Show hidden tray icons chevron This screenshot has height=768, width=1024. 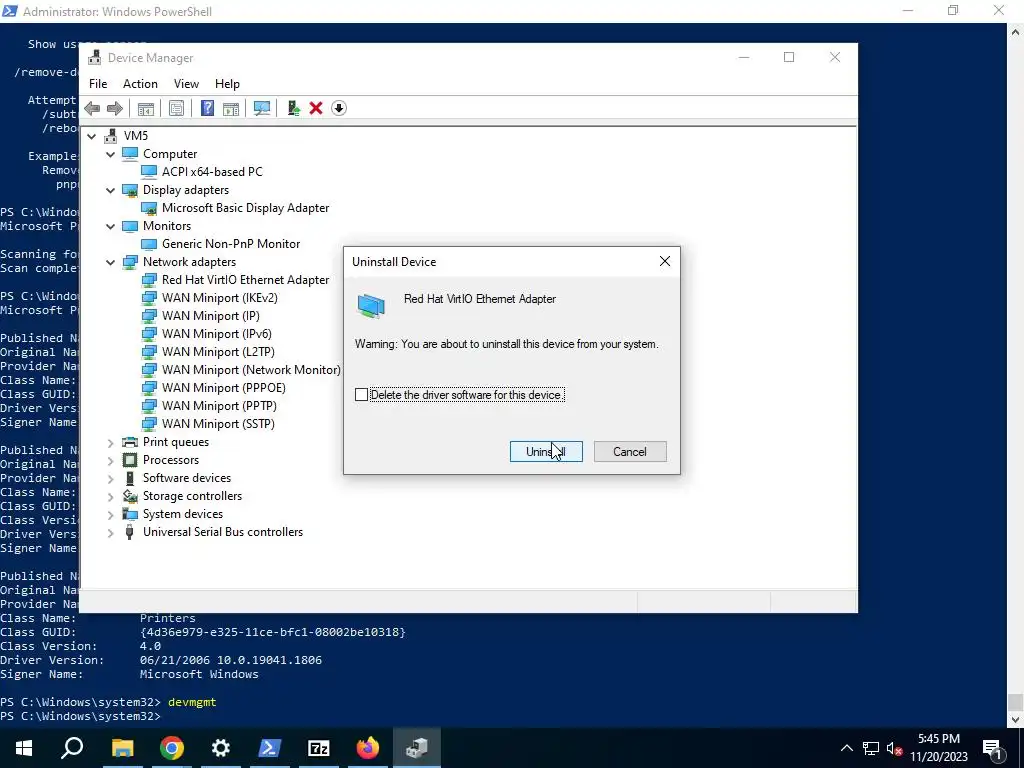coord(846,748)
